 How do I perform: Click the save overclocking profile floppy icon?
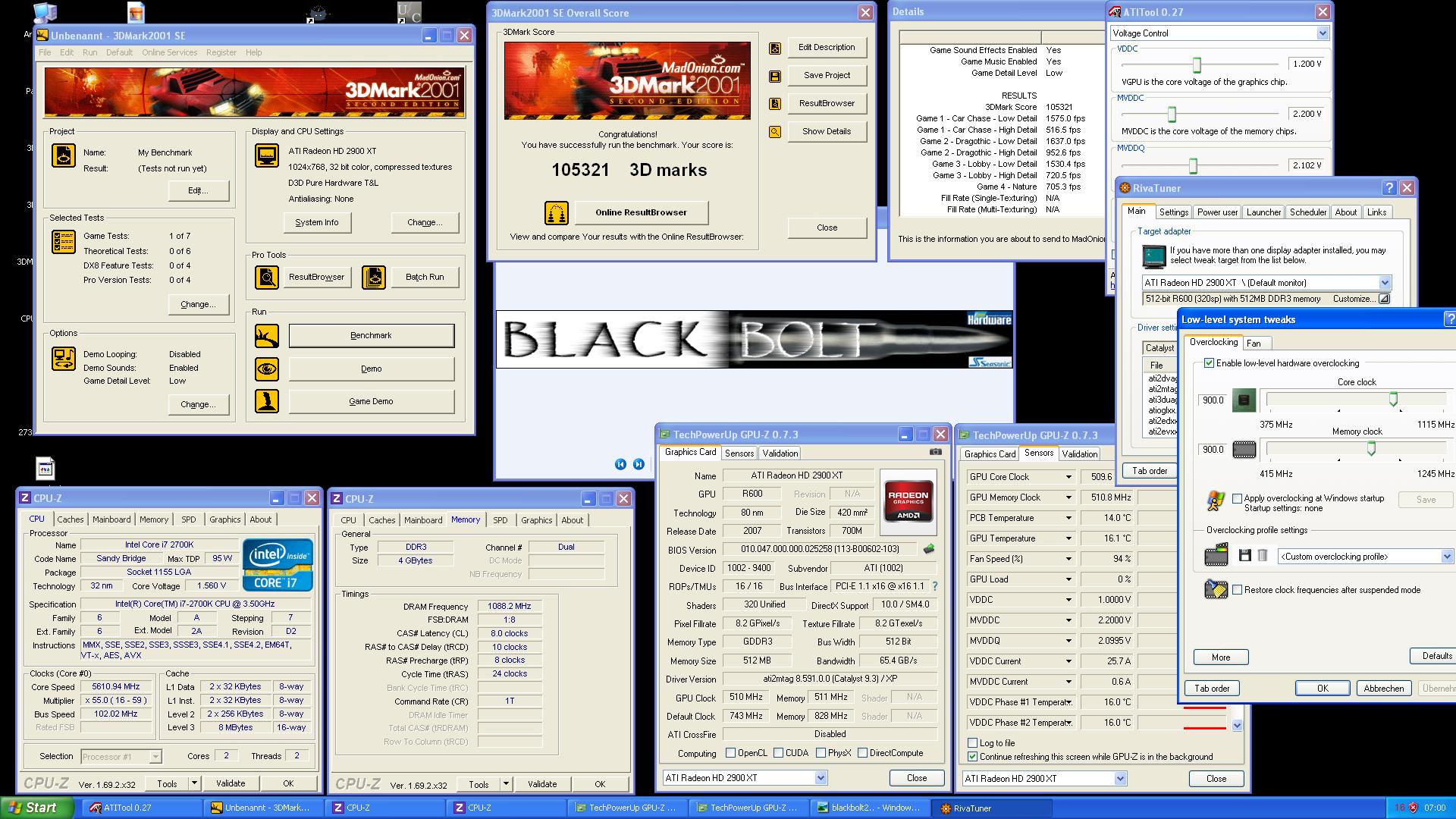pyautogui.click(x=1244, y=556)
